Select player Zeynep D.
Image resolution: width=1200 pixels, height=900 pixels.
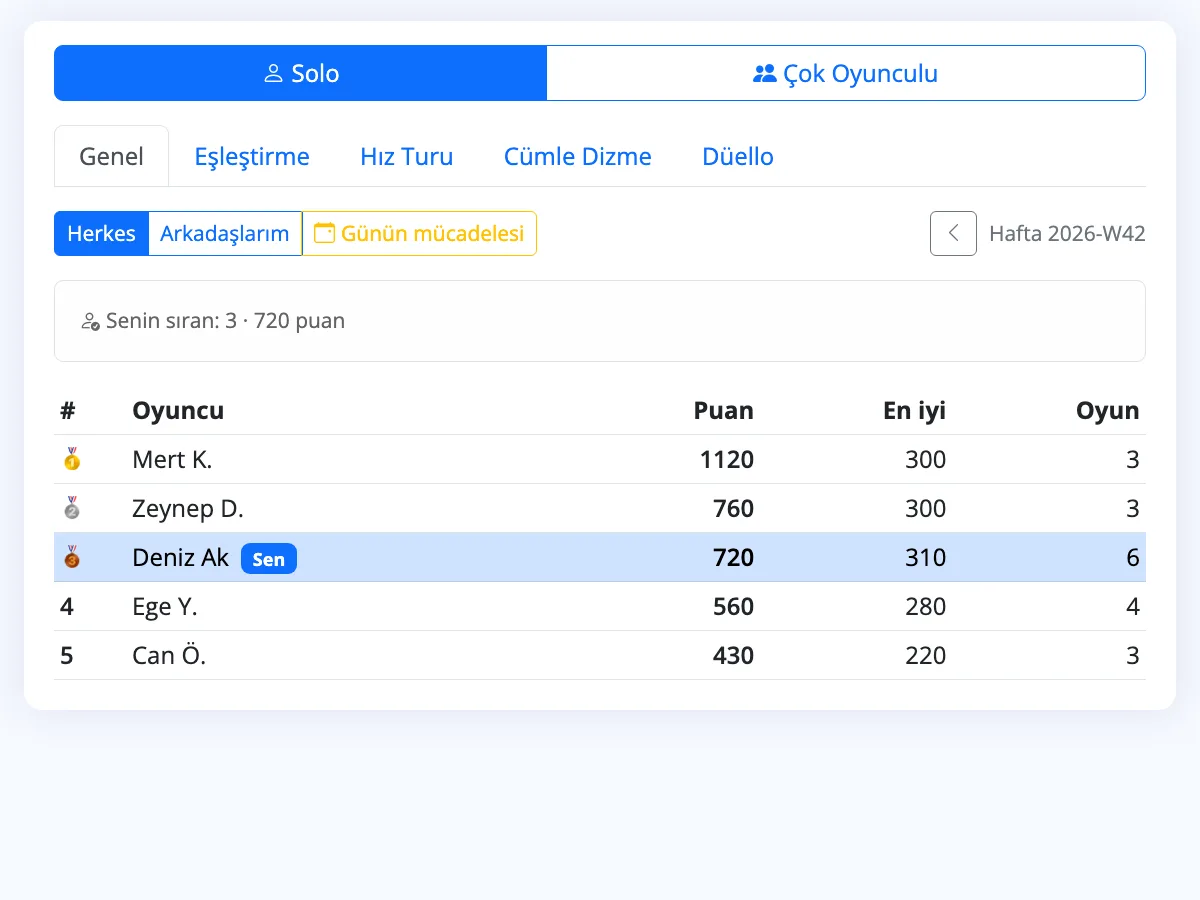pos(188,508)
